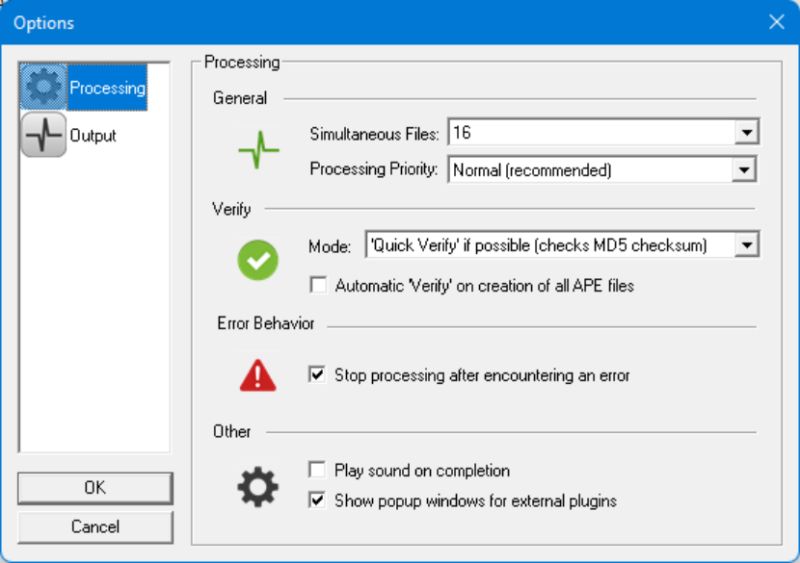Screen dimensions: 800x563
Task: Click the Output waveform icon in sidebar
Action: coord(44,135)
